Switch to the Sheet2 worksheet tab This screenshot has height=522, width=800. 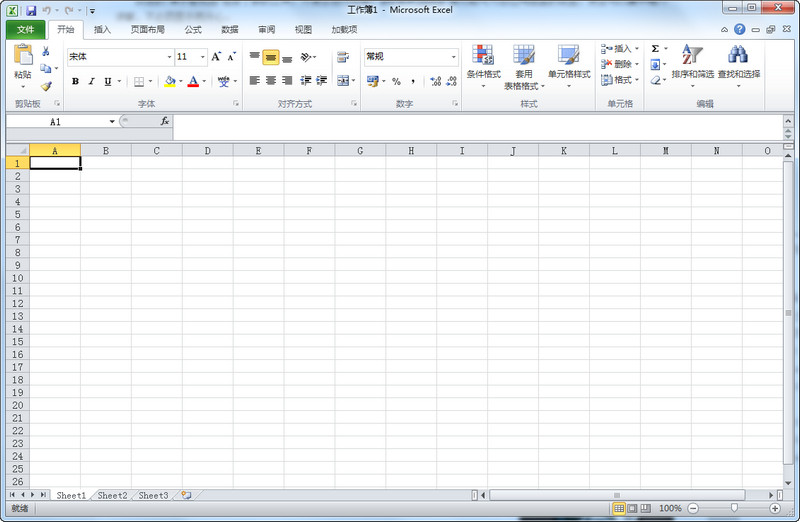click(x=112, y=495)
